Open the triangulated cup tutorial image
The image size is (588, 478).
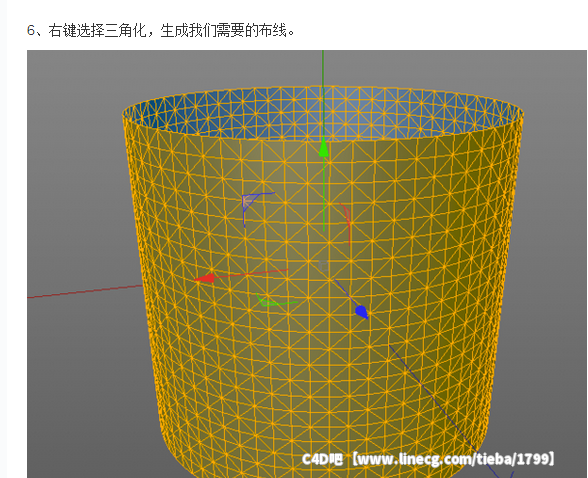click(x=307, y=264)
